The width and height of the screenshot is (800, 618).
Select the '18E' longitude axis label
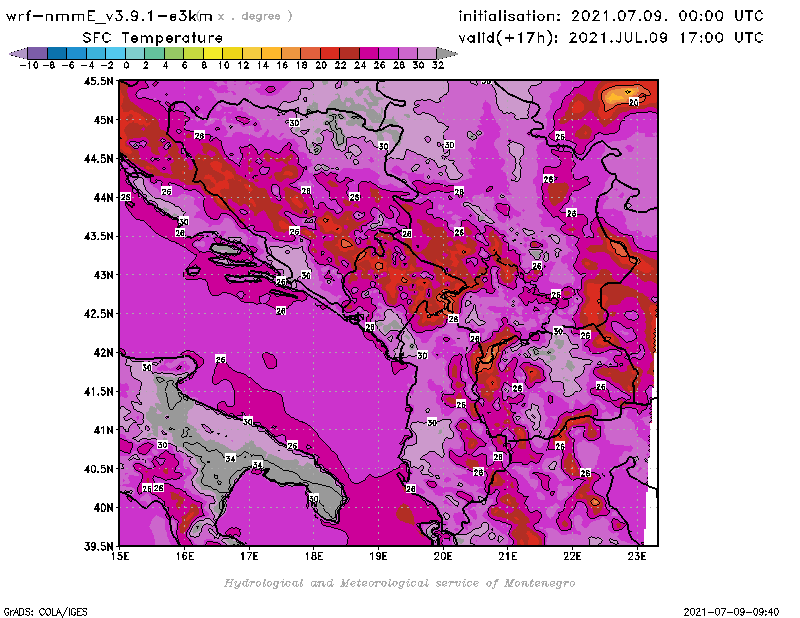(x=314, y=556)
